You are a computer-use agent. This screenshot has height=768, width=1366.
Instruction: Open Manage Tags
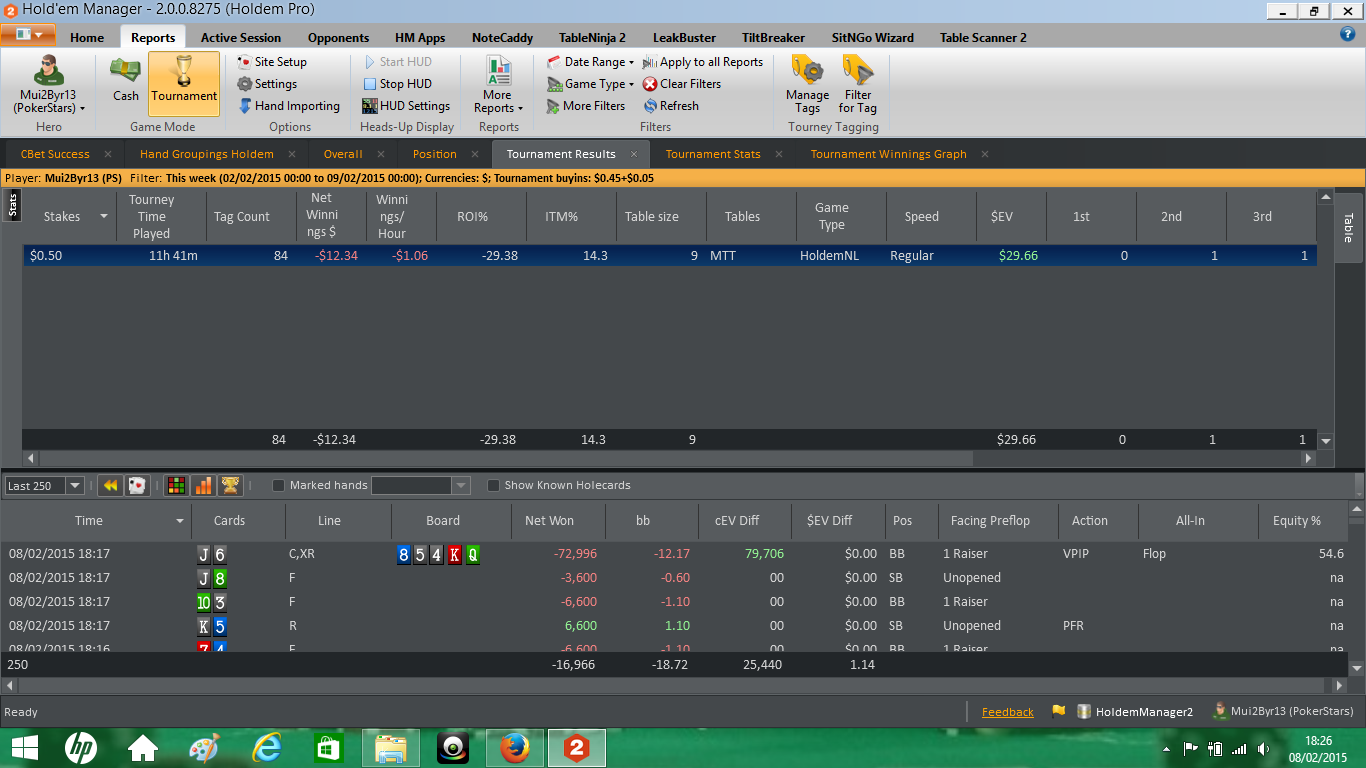tap(807, 84)
